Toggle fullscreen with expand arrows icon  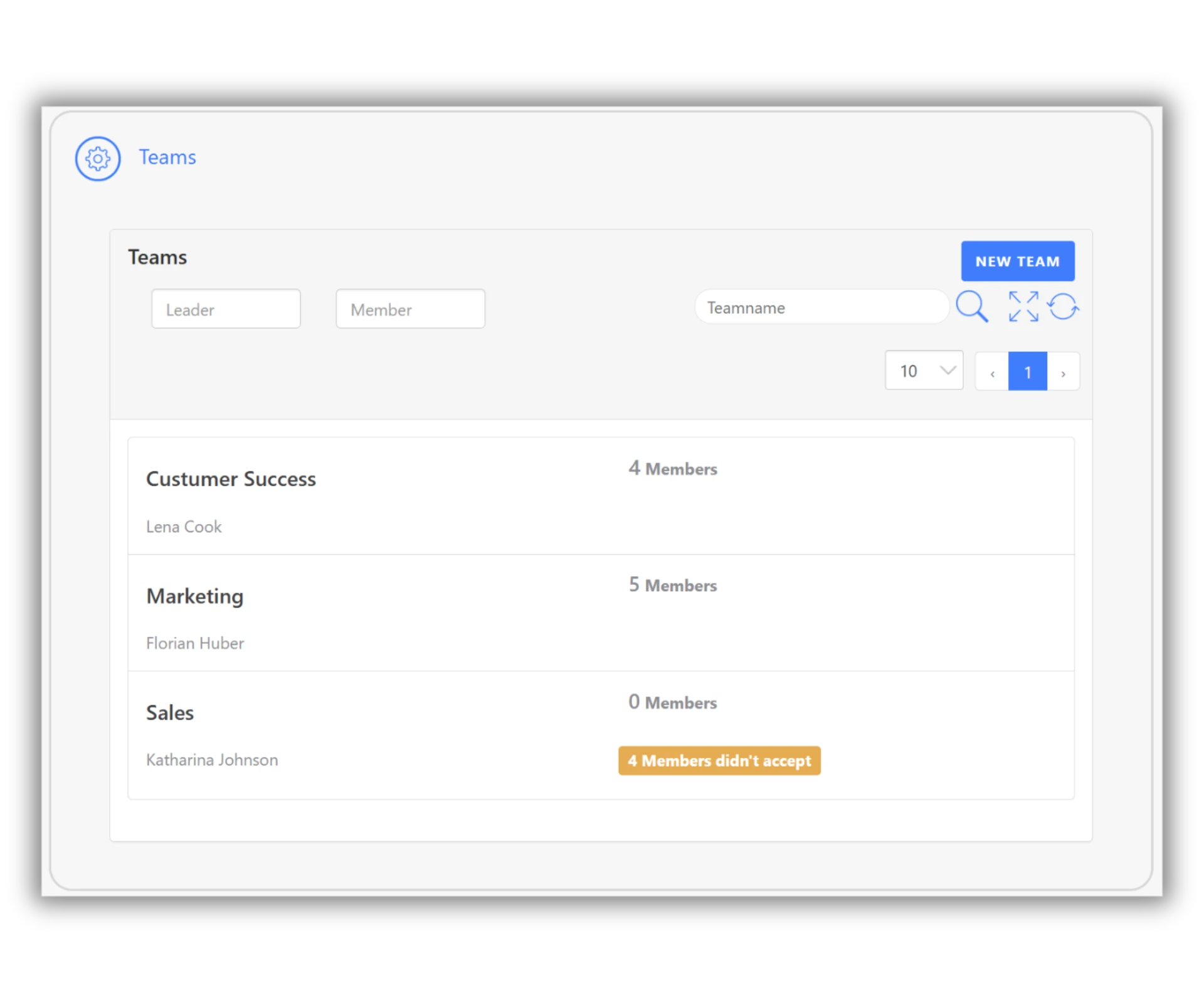point(1023,307)
